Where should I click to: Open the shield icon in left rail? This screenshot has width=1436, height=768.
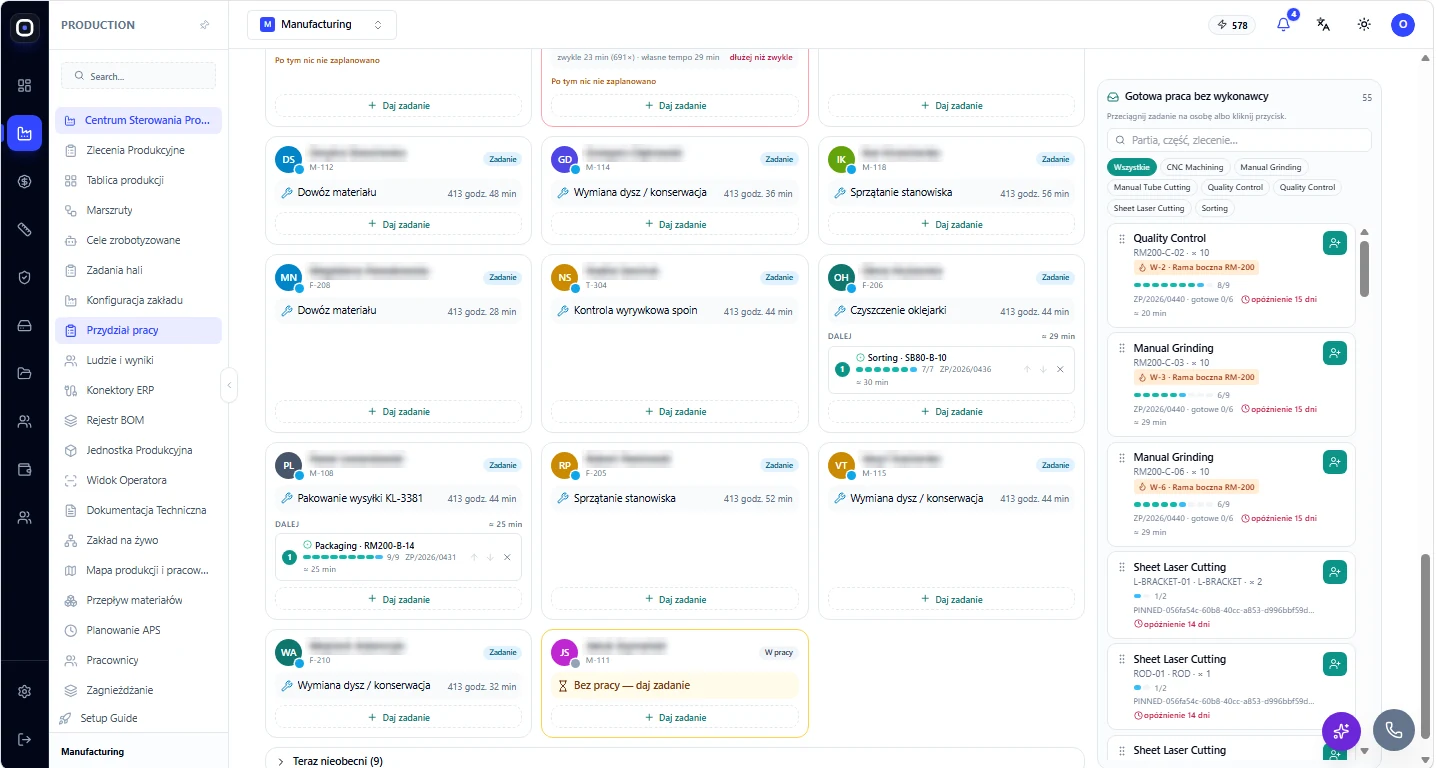(25, 277)
